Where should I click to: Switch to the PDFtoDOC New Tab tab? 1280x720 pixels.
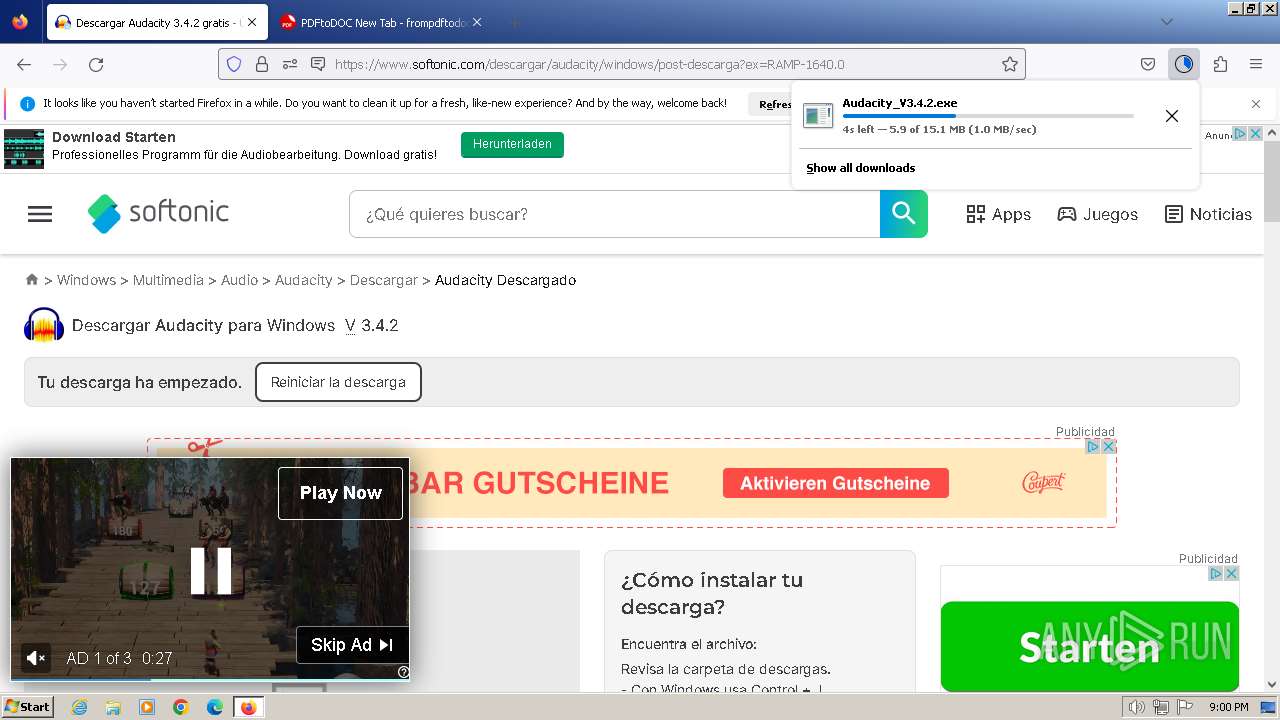pyautogui.click(x=381, y=22)
